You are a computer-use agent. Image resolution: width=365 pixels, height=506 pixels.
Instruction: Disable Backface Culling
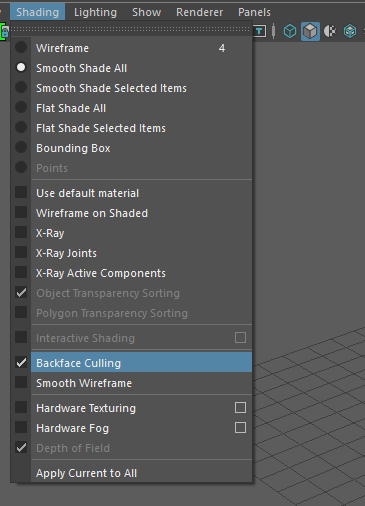point(132,363)
